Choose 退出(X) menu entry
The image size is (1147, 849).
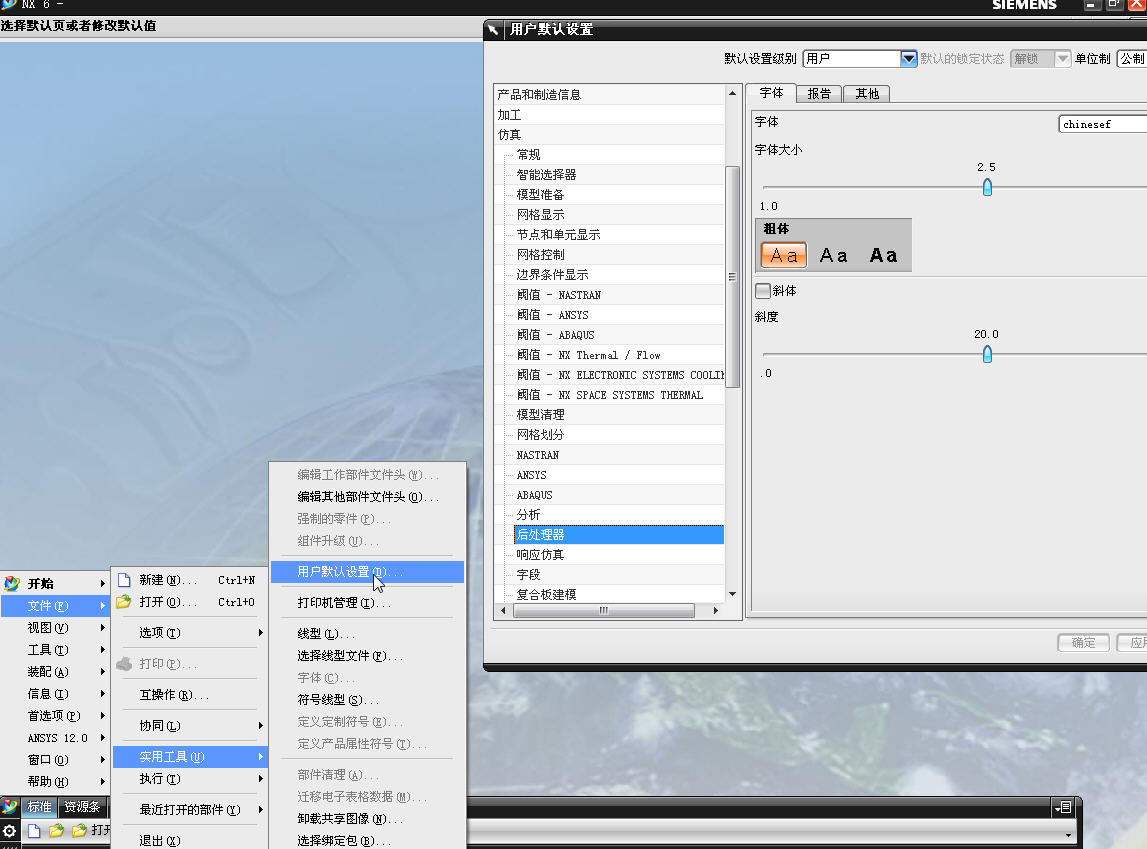point(191,840)
